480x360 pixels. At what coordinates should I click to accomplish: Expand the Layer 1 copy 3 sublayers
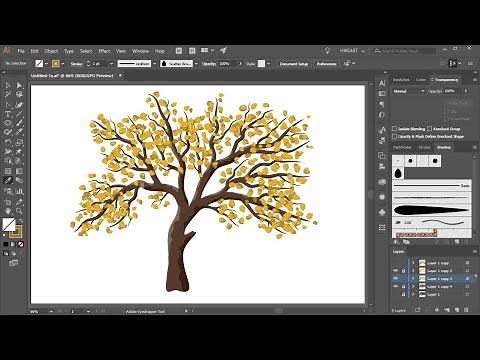click(x=413, y=278)
